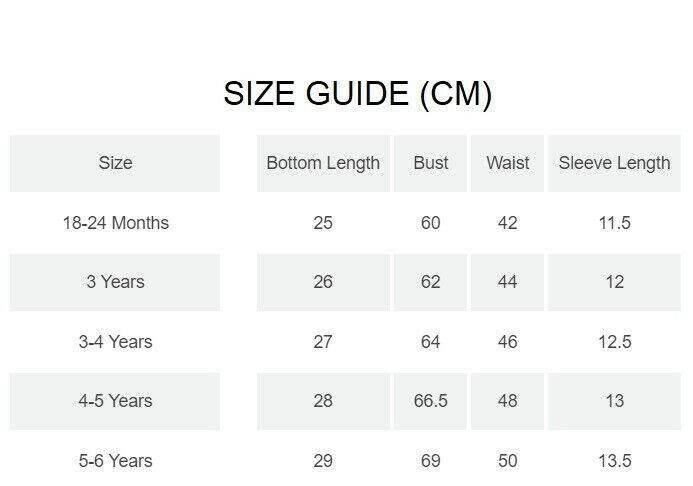
Task: Click waist value 48 cell
Action: point(508,401)
